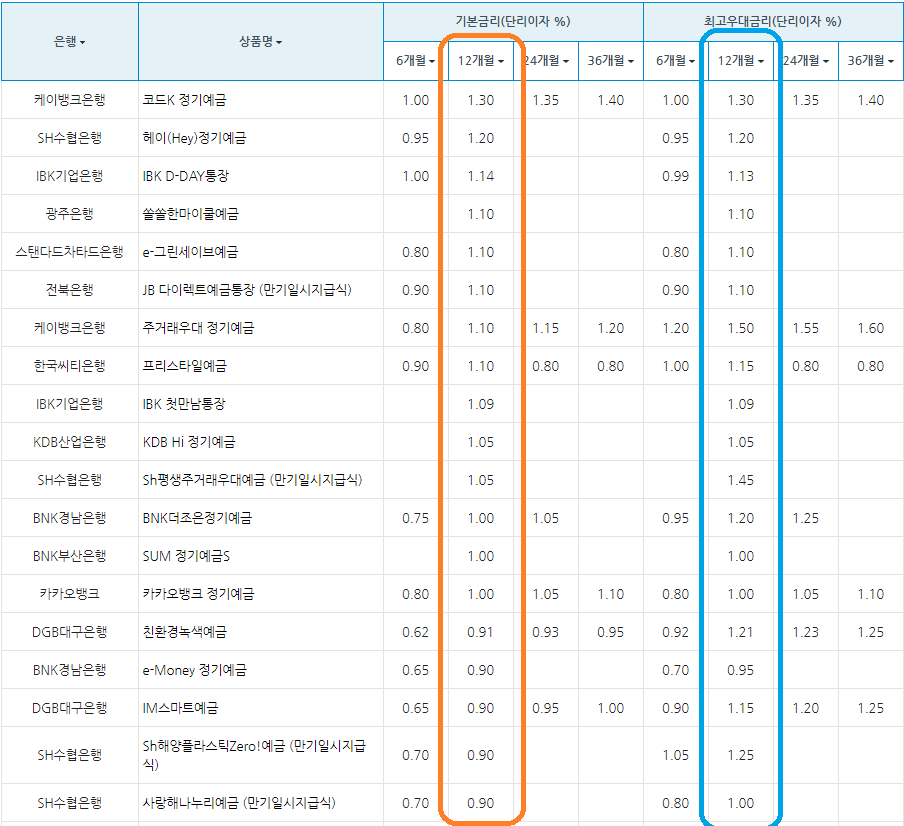Click 0.62 six-month rate for 친환경녹색예금

(x=415, y=632)
